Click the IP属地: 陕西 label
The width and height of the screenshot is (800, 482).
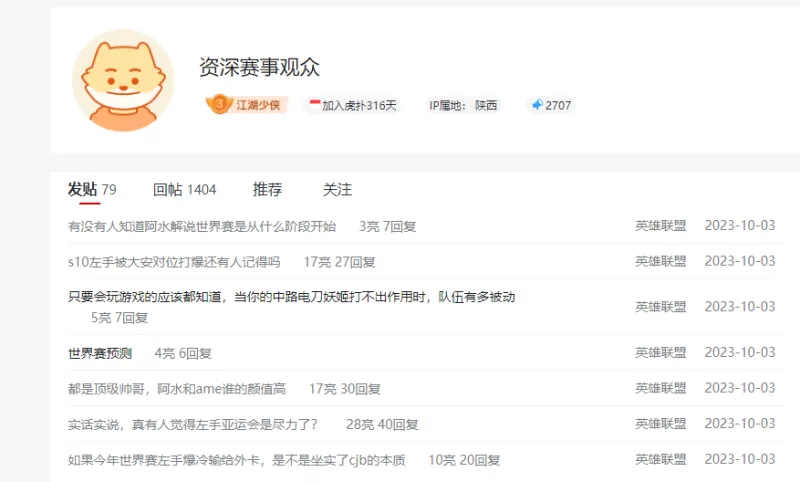[463, 105]
